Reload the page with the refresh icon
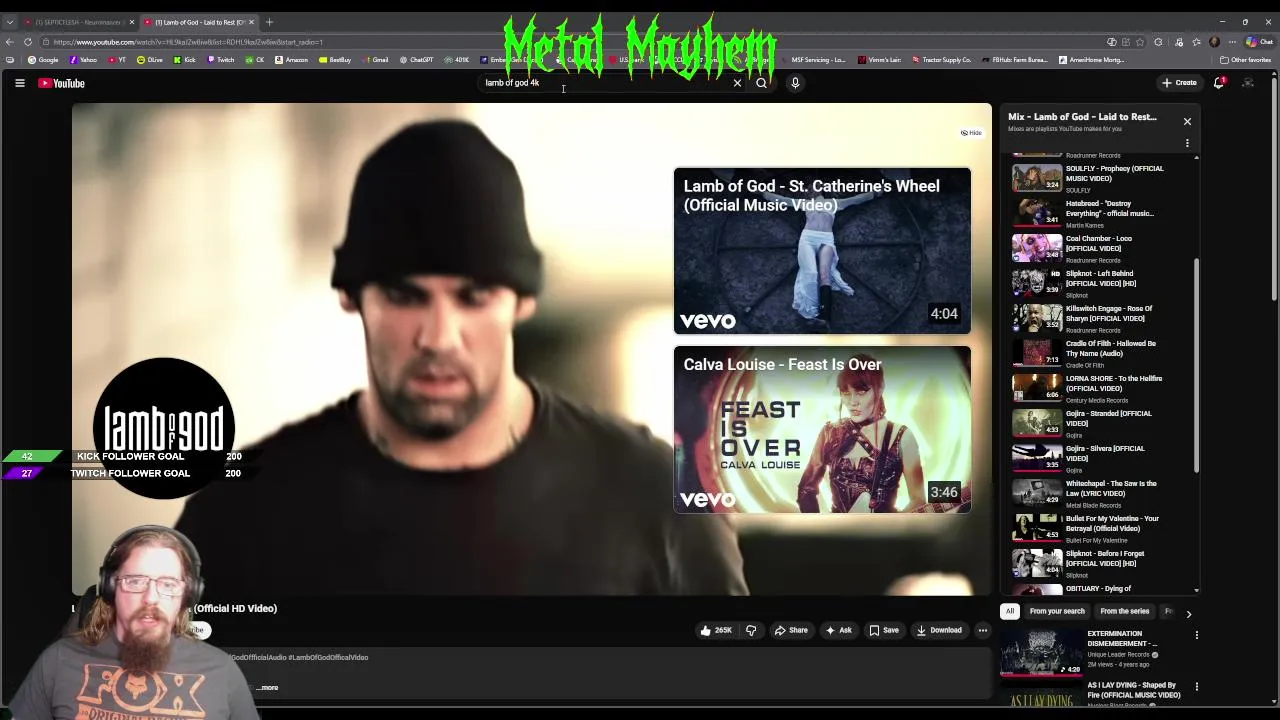The height and width of the screenshot is (720, 1280). tap(28, 42)
